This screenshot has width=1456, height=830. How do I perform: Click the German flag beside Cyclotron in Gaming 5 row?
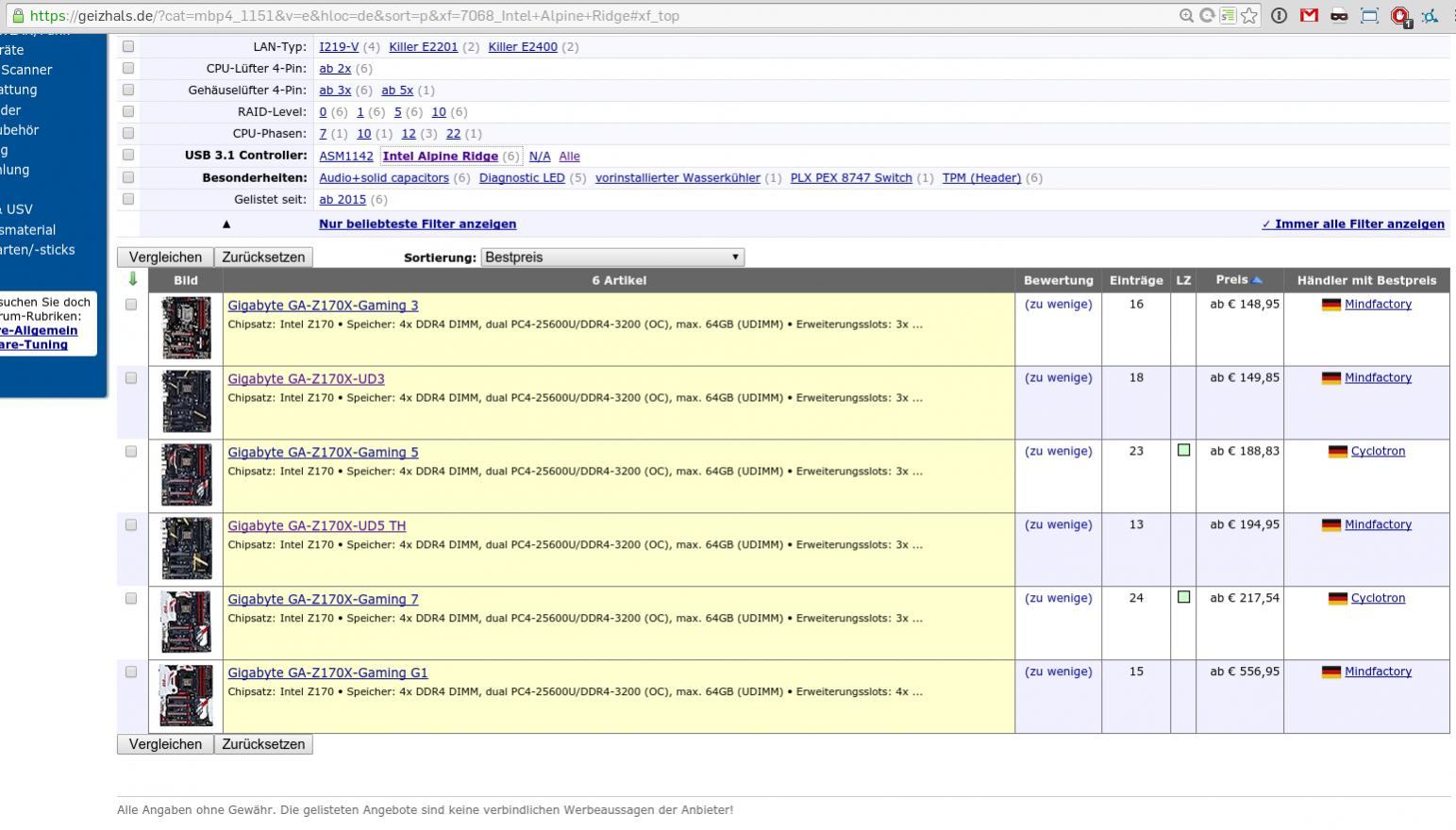tap(1337, 452)
